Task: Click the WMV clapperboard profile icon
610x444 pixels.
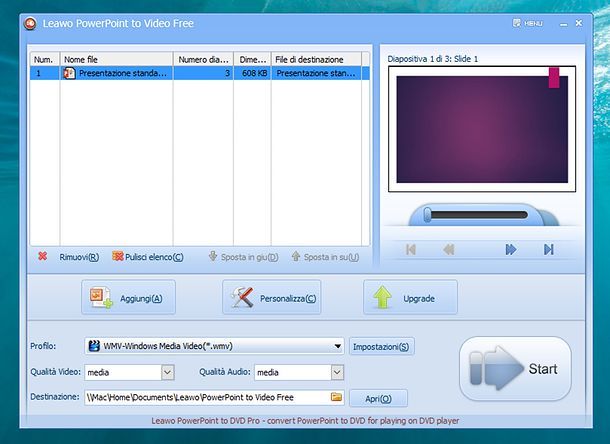Action: tap(94, 346)
